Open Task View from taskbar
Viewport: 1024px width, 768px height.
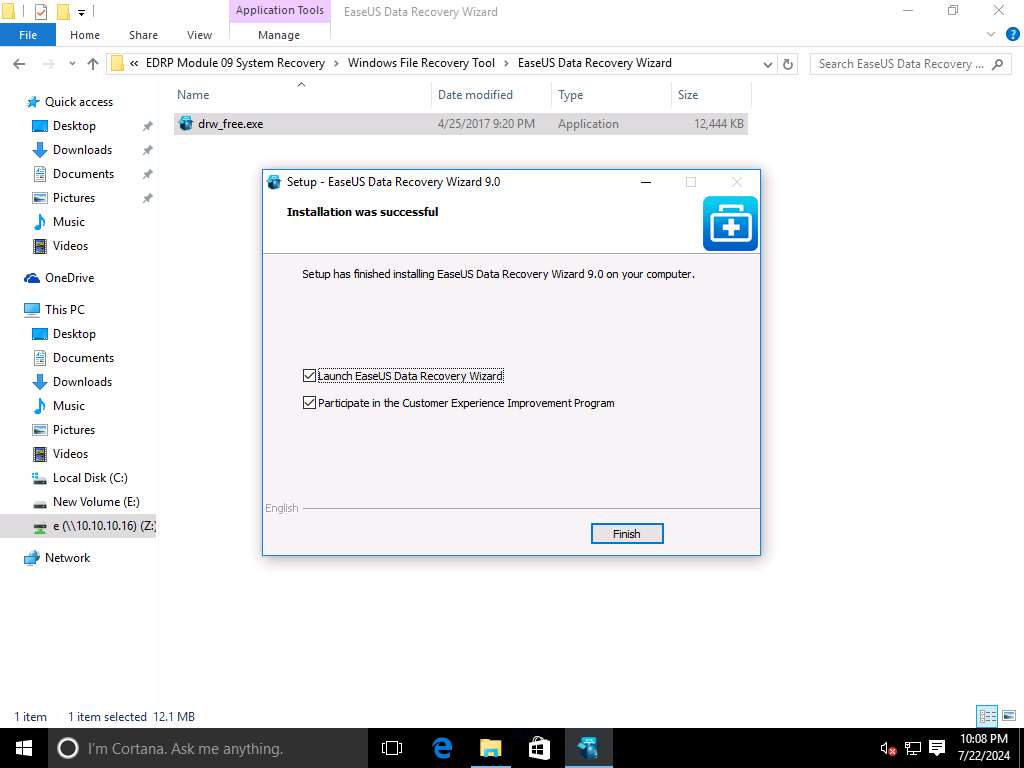coord(392,748)
